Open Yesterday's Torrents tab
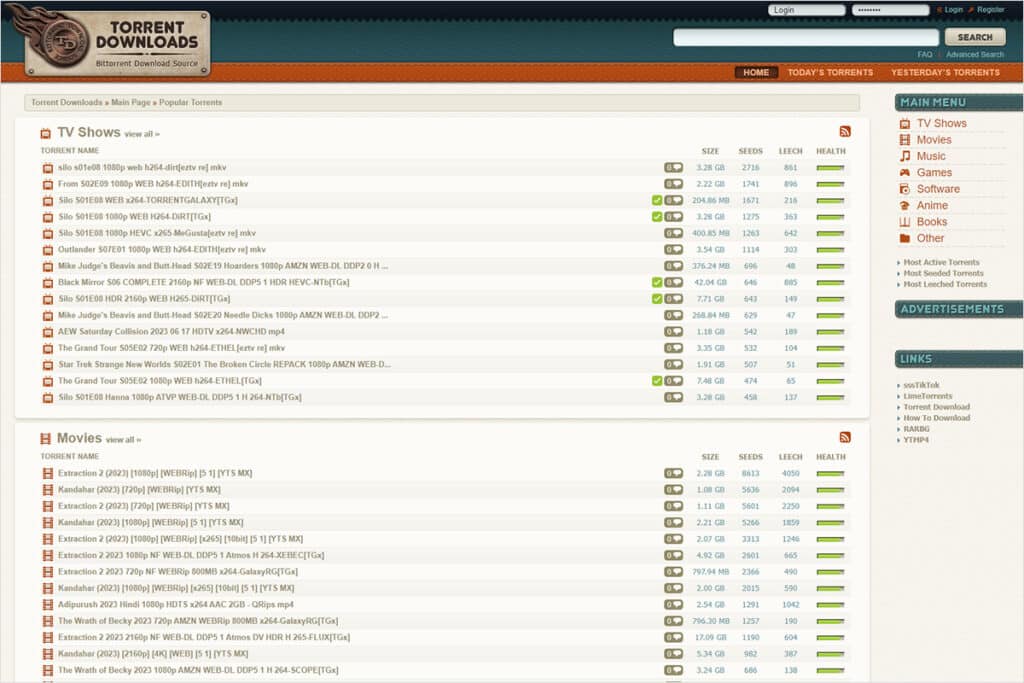1024x683 pixels. pos(945,72)
